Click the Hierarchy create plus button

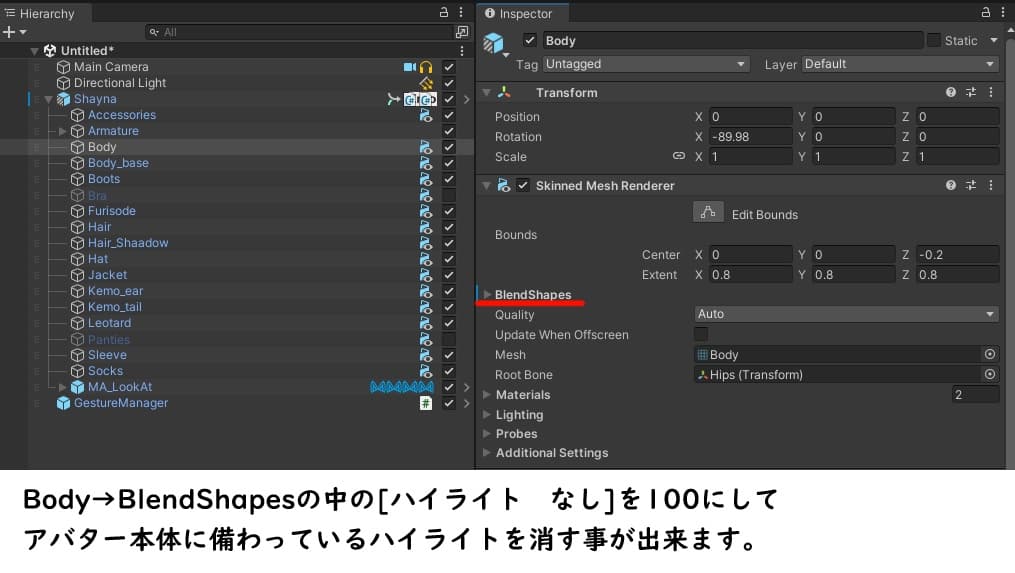10,32
